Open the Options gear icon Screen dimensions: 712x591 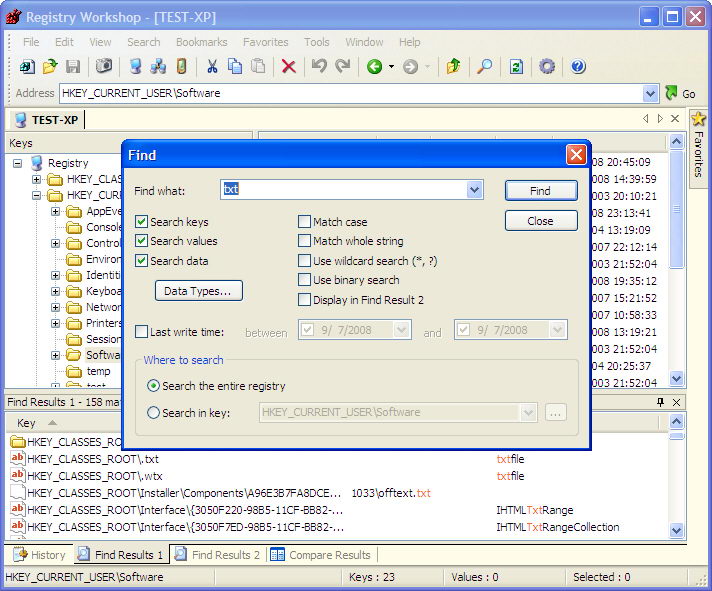(547, 67)
